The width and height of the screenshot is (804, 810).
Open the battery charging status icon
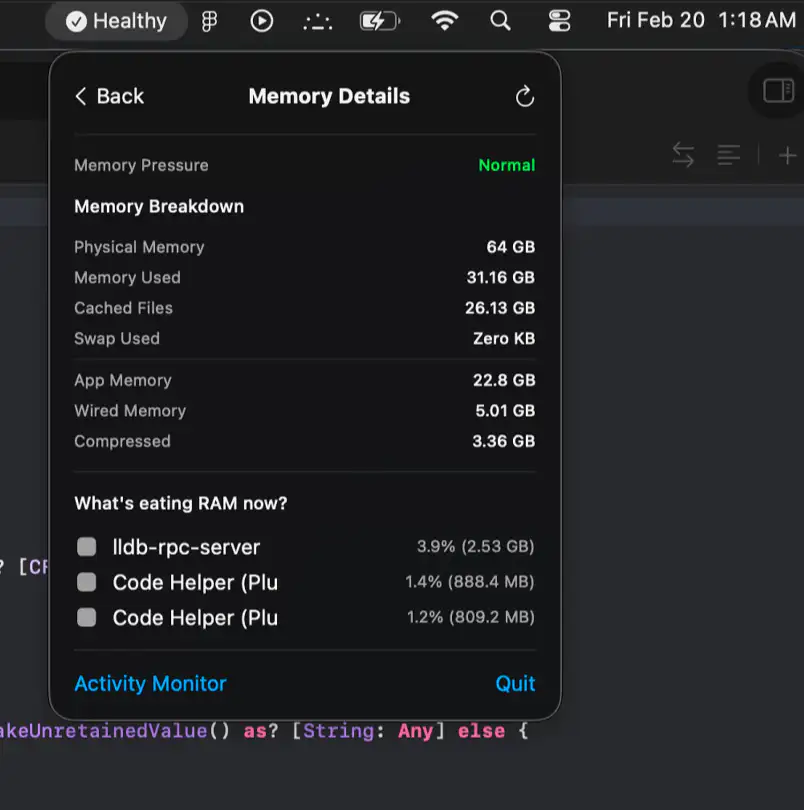[379, 21]
